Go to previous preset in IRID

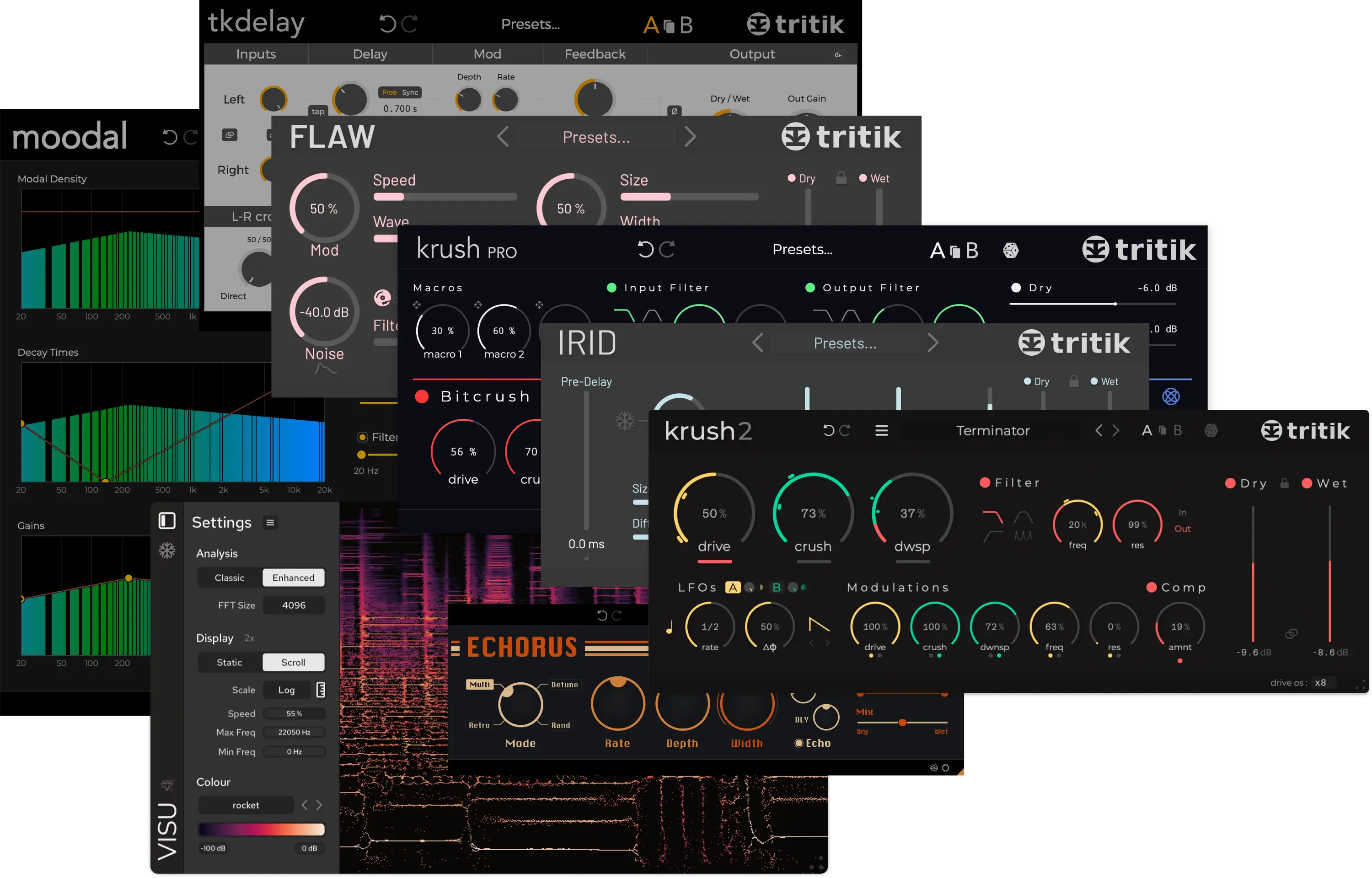coord(757,343)
